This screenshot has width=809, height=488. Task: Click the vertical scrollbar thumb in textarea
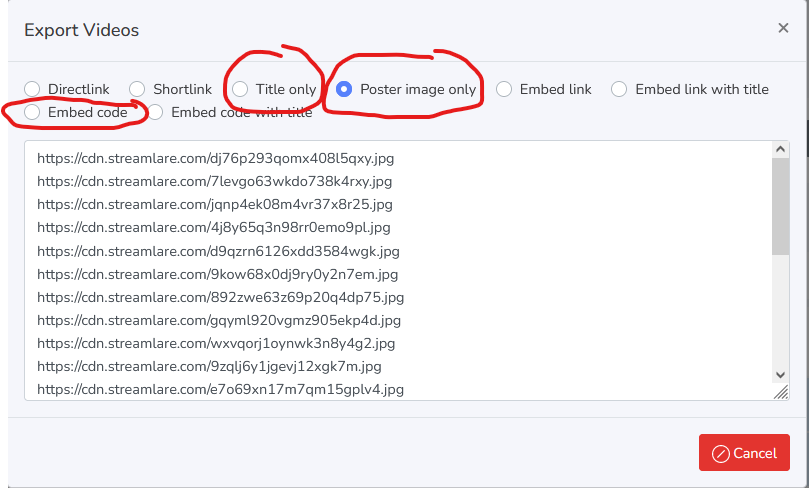781,205
